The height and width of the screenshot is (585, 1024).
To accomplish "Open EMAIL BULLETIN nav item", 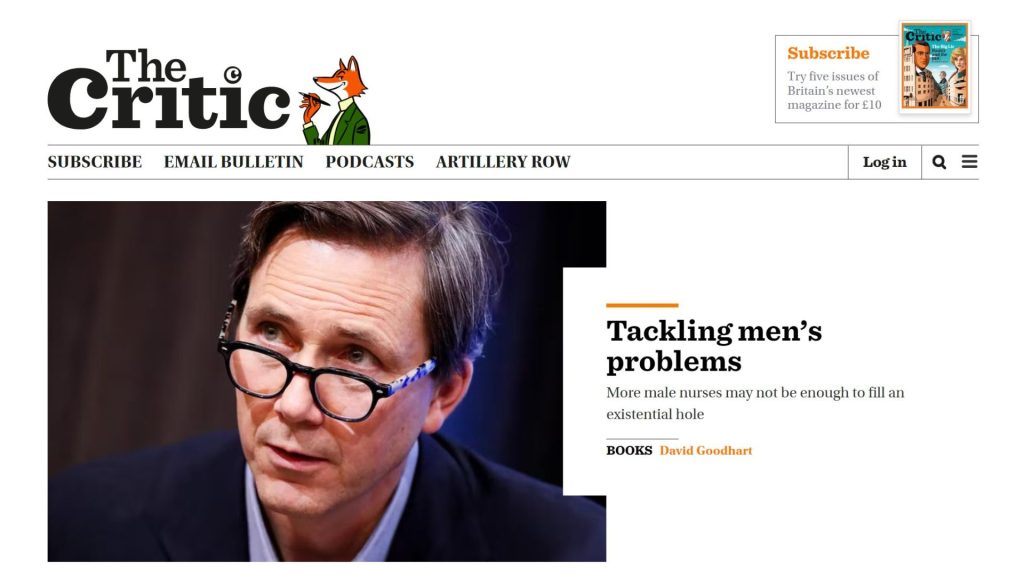I will 234,162.
